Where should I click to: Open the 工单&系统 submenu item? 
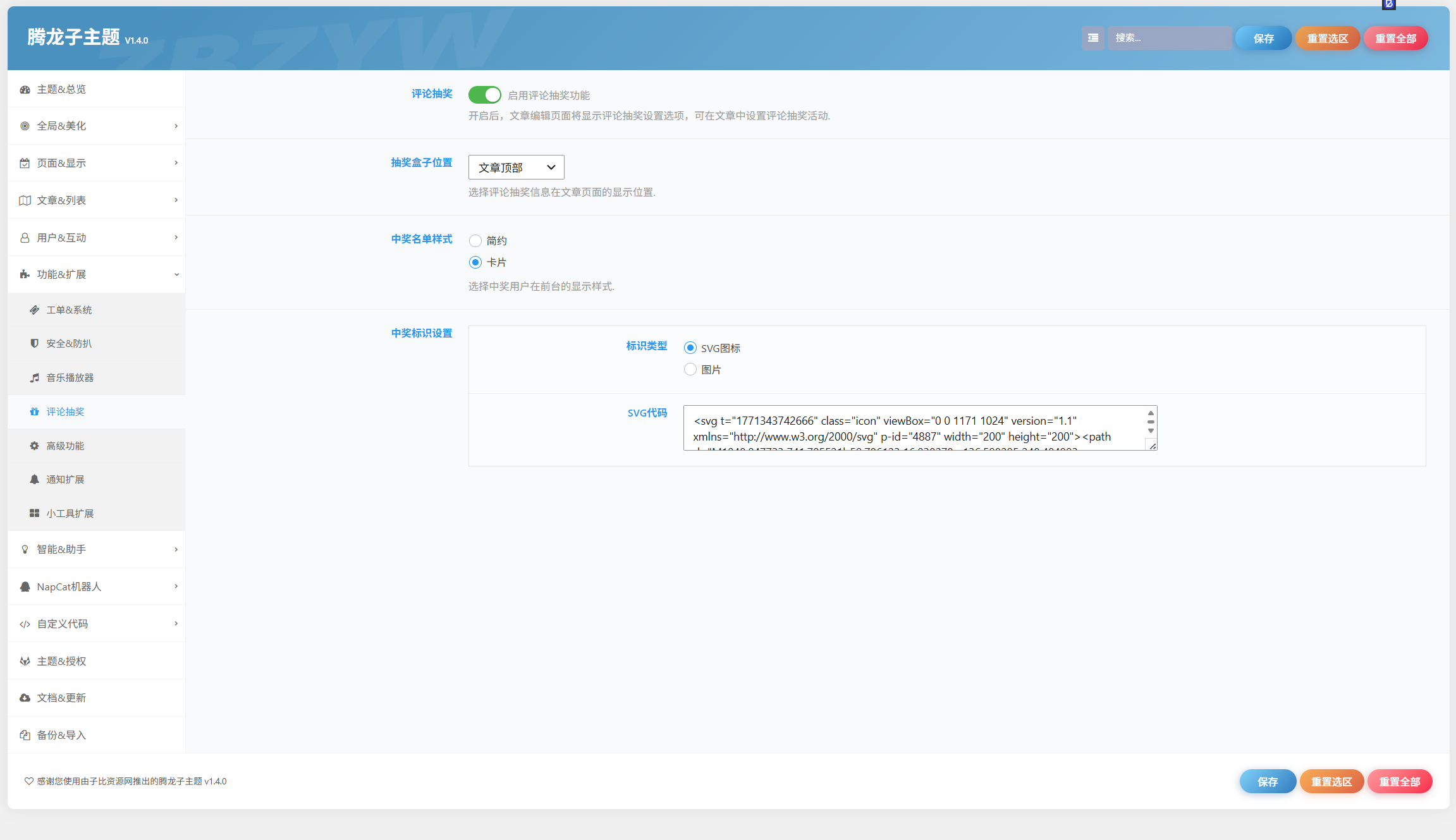click(96, 310)
